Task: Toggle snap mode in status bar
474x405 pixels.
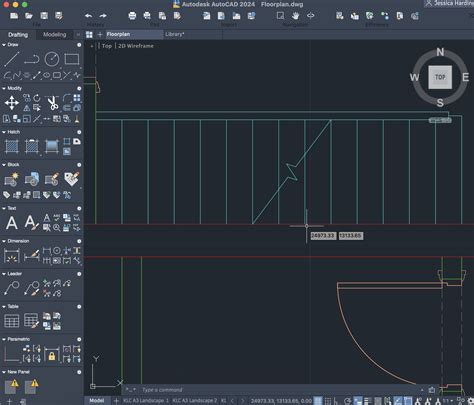Action: tap(328, 401)
